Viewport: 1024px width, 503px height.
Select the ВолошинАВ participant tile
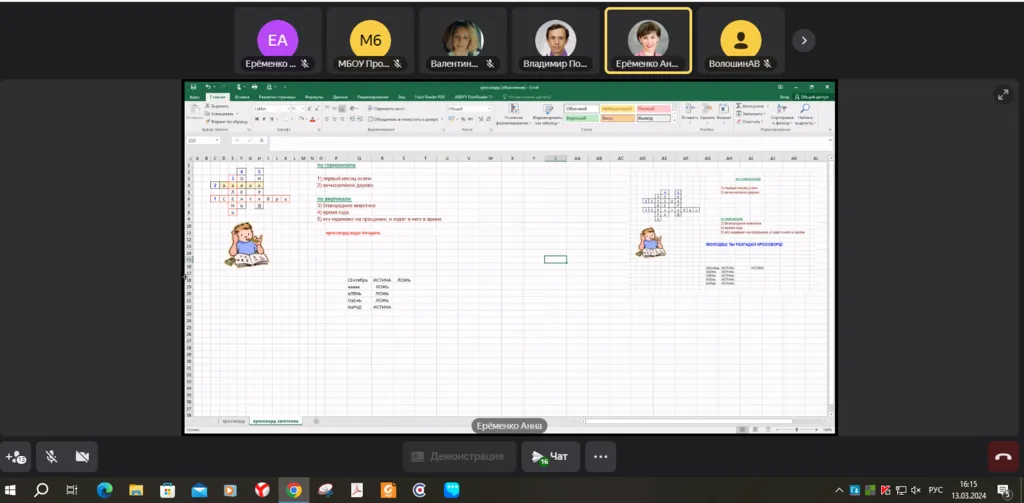(x=741, y=41)
